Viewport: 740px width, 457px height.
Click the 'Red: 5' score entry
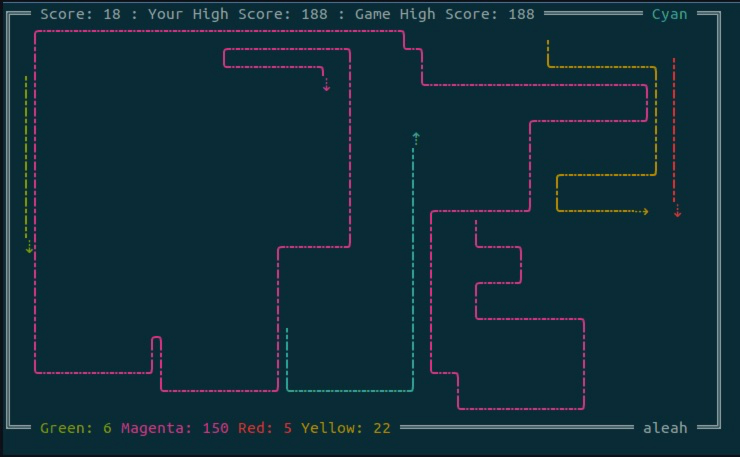tap(265, 428)
